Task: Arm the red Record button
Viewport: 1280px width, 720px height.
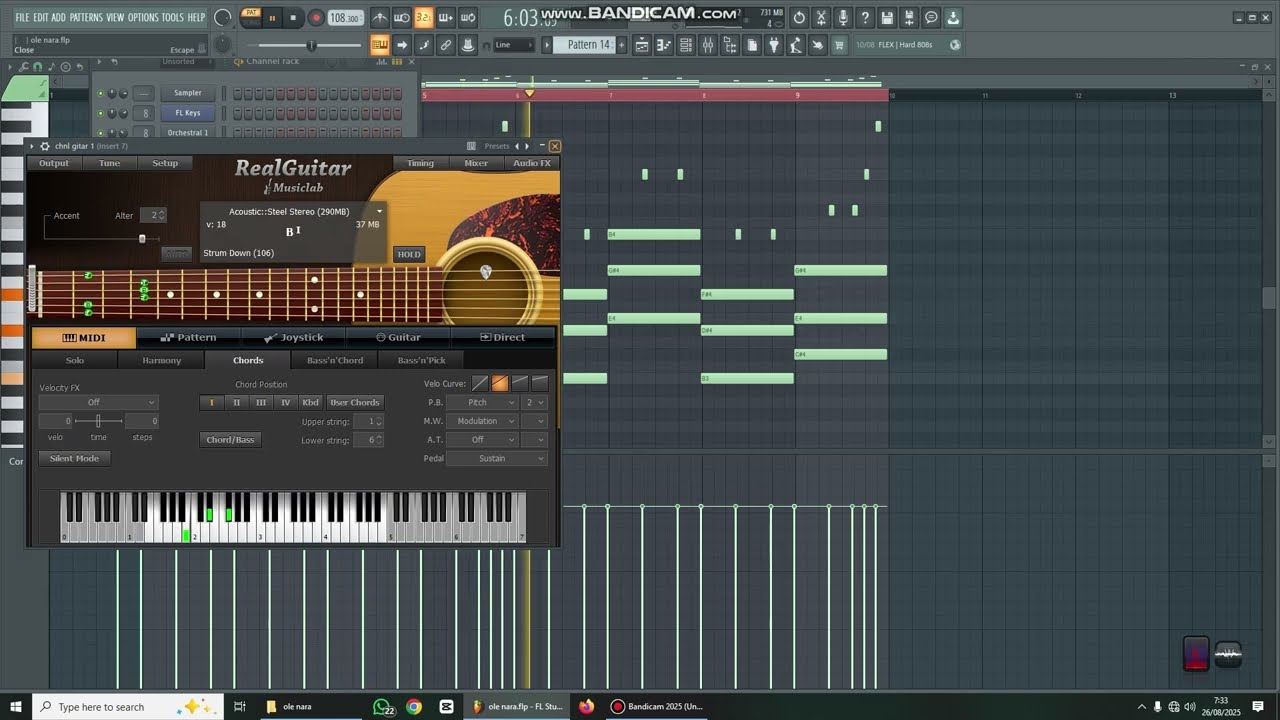Action: (316, 18)
